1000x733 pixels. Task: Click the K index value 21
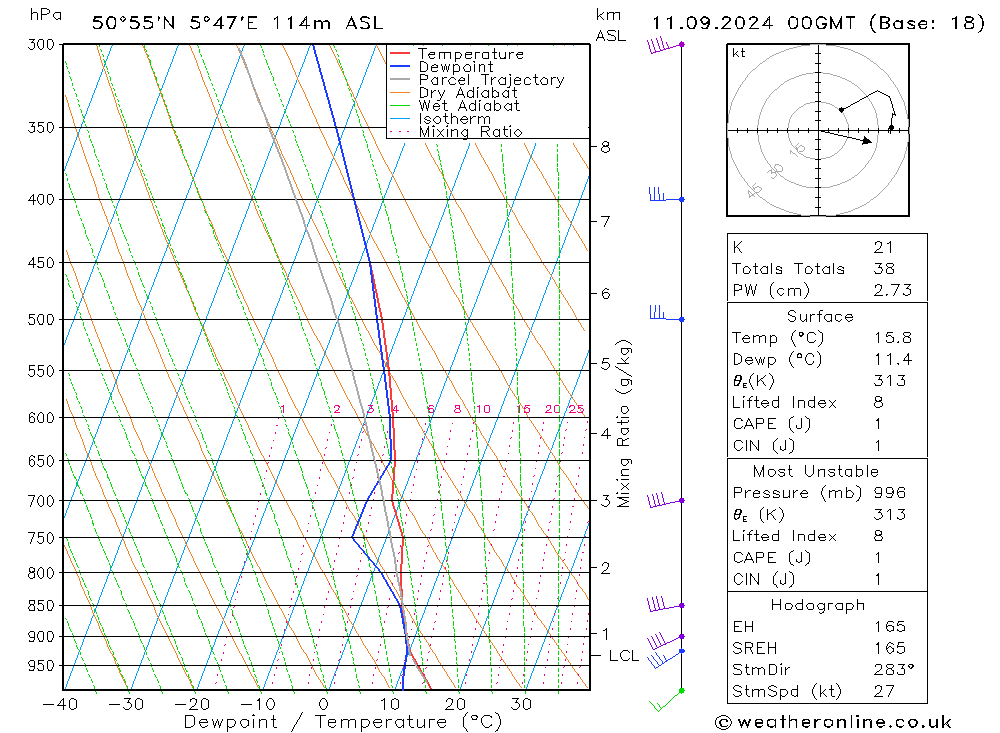pyautogui.click(x=883, y=248)
